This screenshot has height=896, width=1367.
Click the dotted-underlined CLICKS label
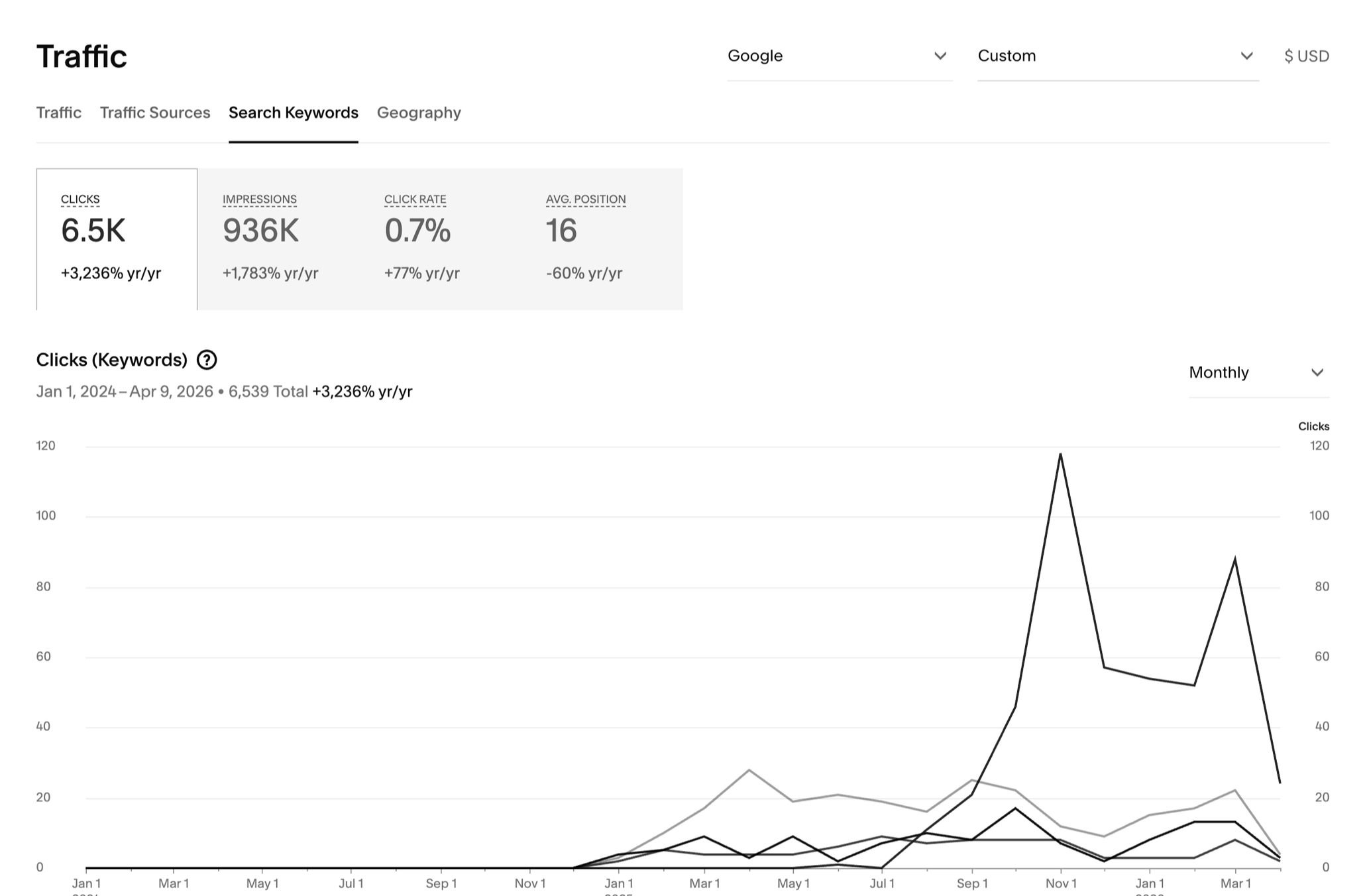80,199
